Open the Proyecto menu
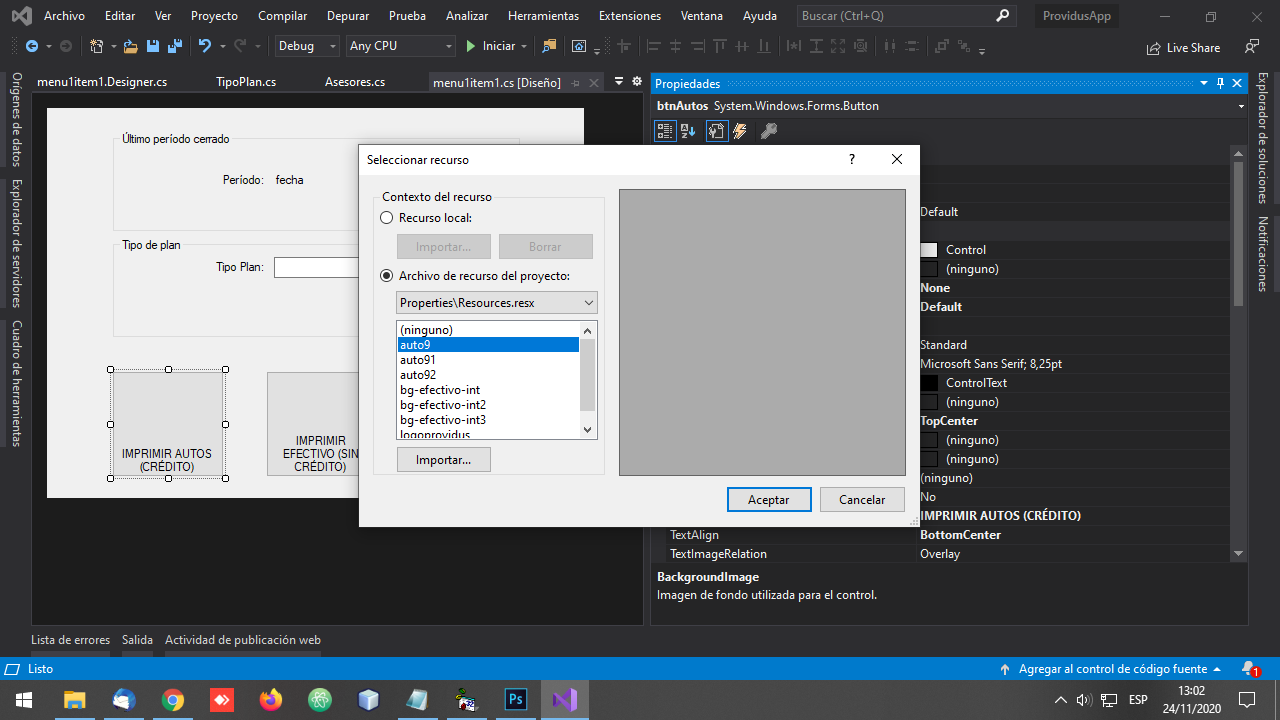The height and width of the screenshot is (720, 1280). pyautogui.click(x=214, y=16)
